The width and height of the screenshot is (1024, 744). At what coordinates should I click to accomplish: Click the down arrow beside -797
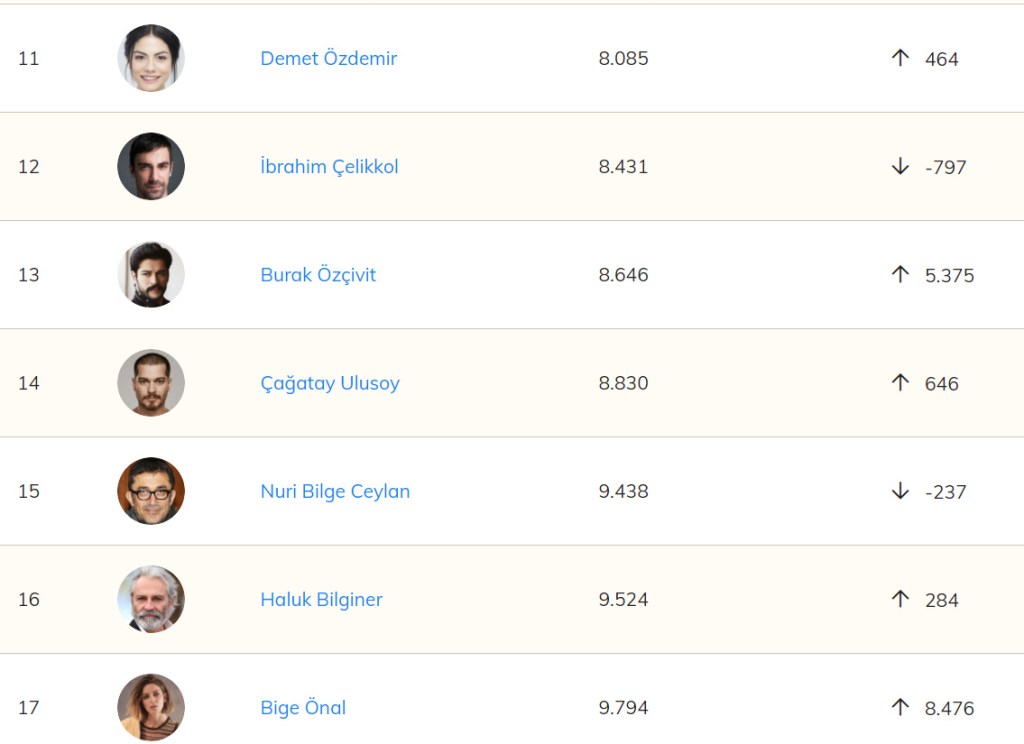point(900,166)
